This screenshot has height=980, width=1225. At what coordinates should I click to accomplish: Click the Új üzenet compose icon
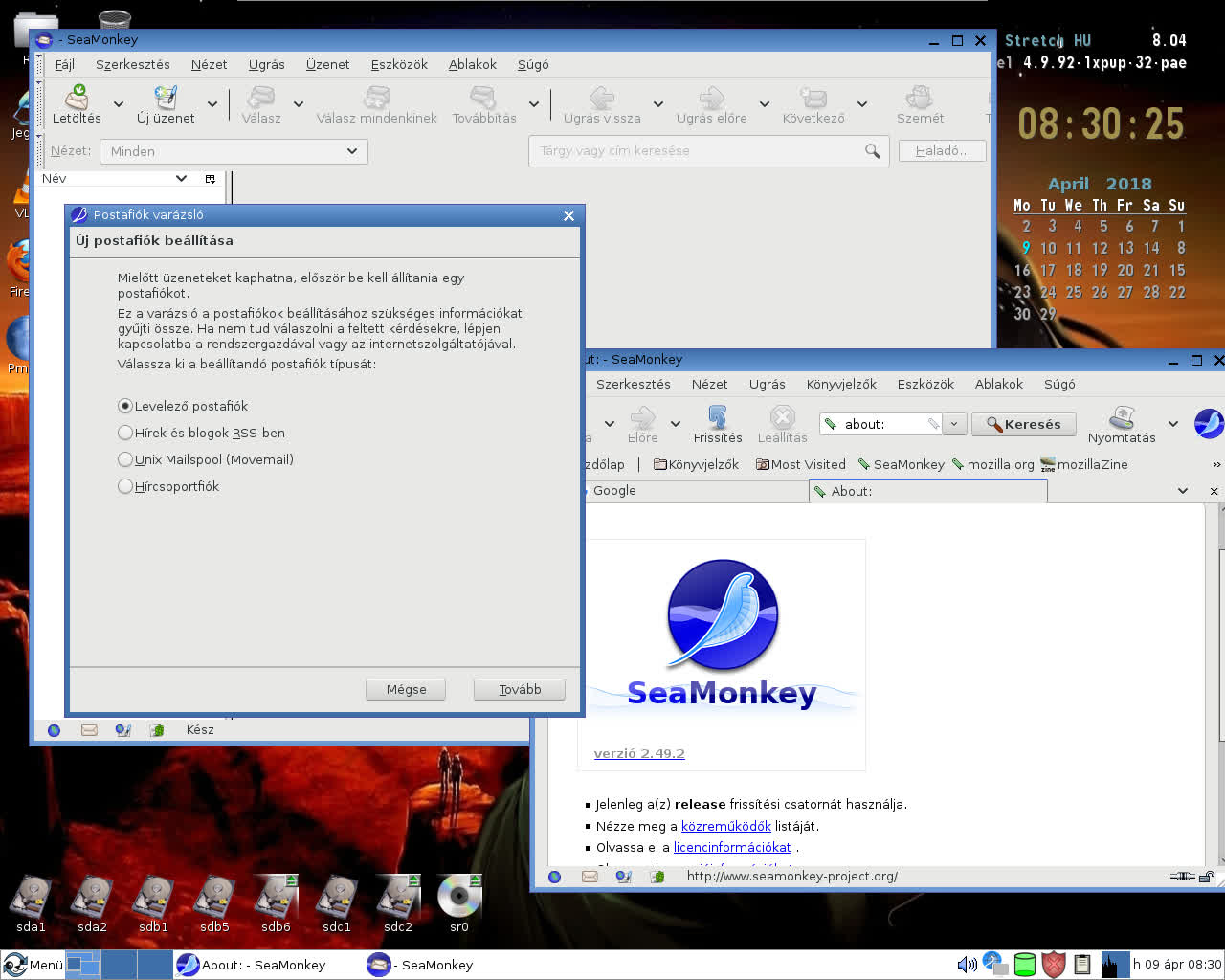166,97
